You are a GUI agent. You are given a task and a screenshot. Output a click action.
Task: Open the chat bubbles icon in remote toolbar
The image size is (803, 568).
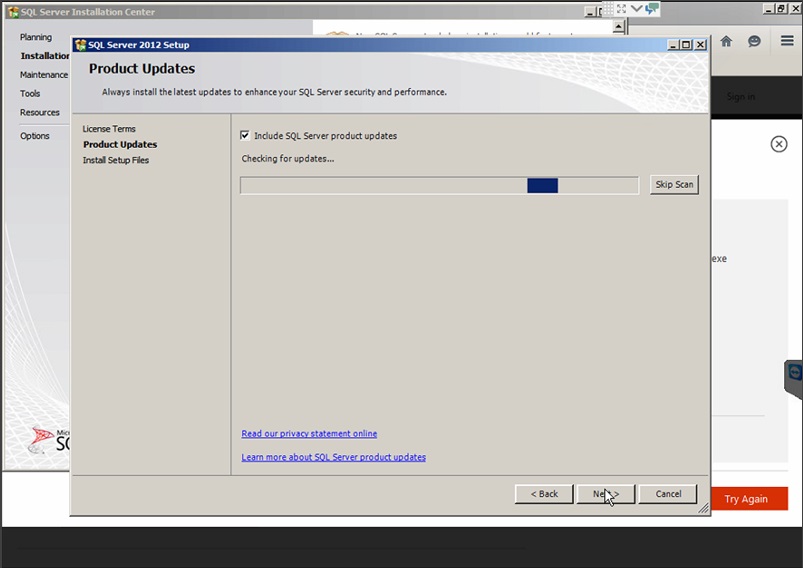[651, 9]
